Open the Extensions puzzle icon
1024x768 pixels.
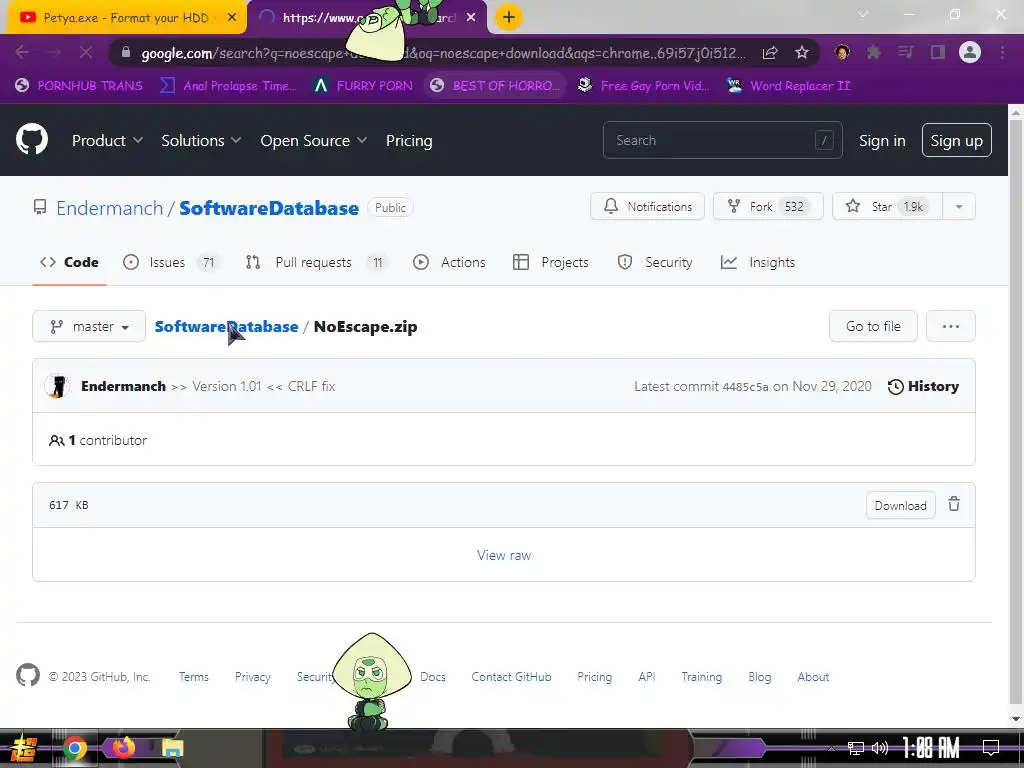(873, 52)
